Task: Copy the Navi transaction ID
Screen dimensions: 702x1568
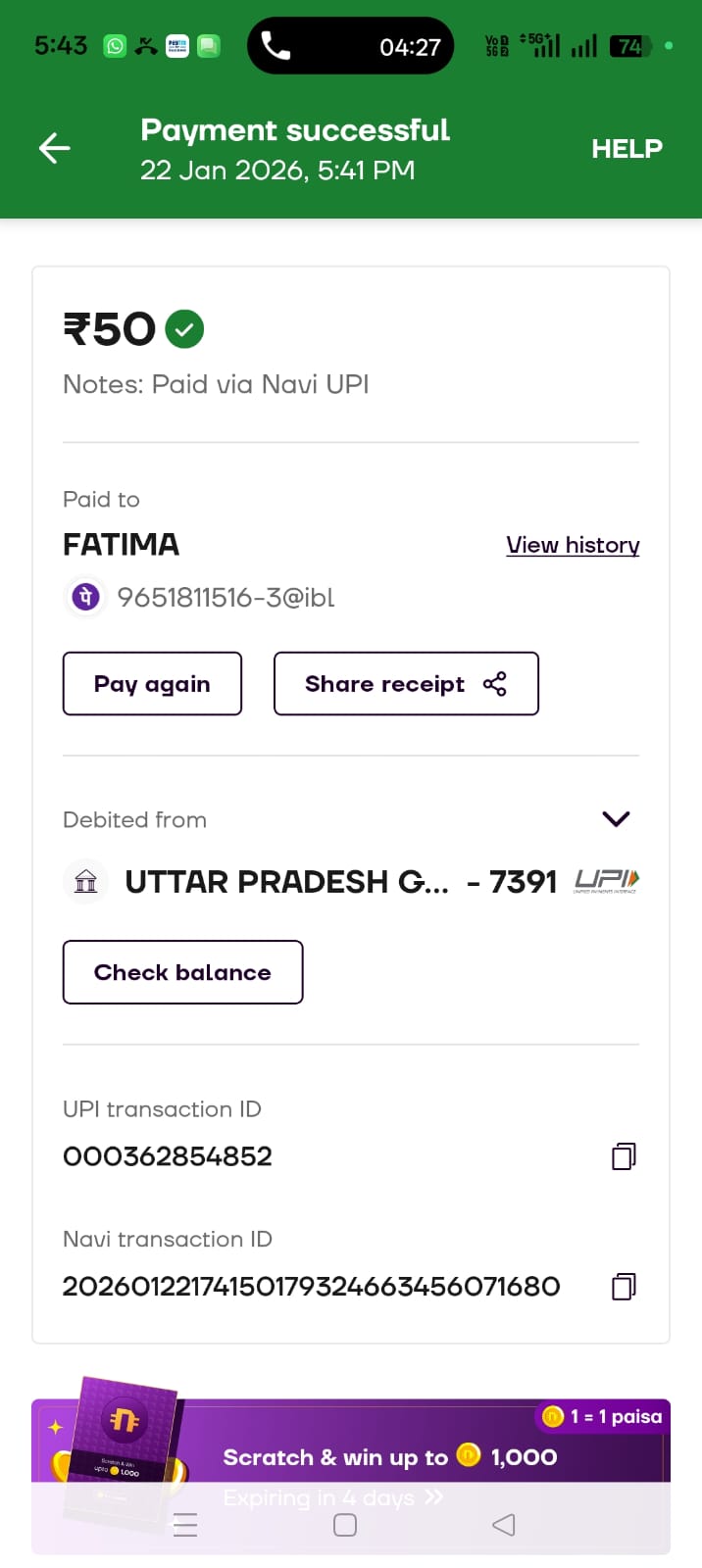Action: 624,1286
